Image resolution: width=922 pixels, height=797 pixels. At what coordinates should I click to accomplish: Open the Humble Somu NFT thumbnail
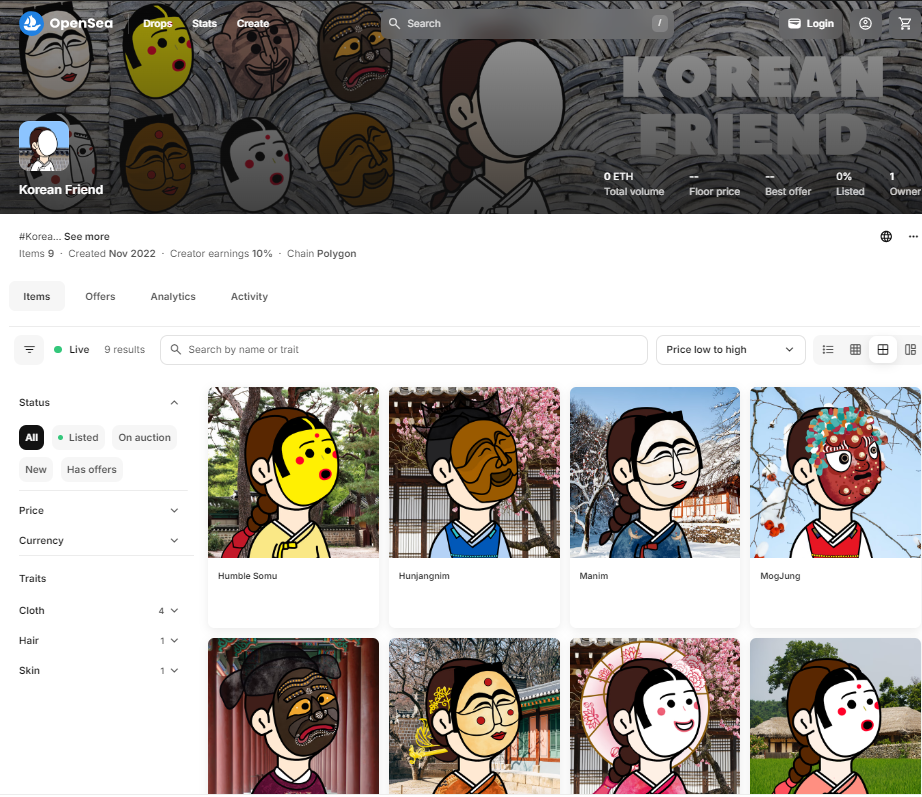(293, 472)
